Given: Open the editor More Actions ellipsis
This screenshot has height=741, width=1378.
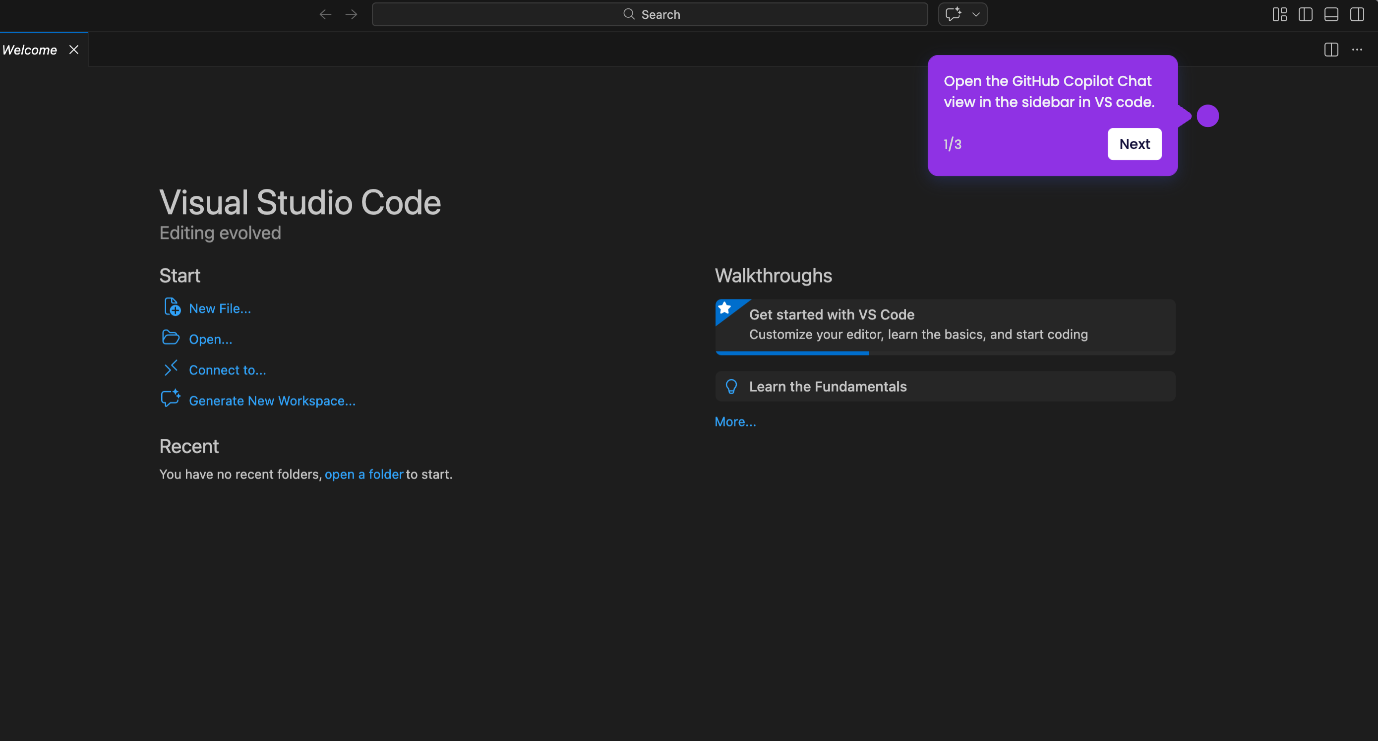Looking at the screenshot, I should pyautogui.click(x=1357, y=50).
